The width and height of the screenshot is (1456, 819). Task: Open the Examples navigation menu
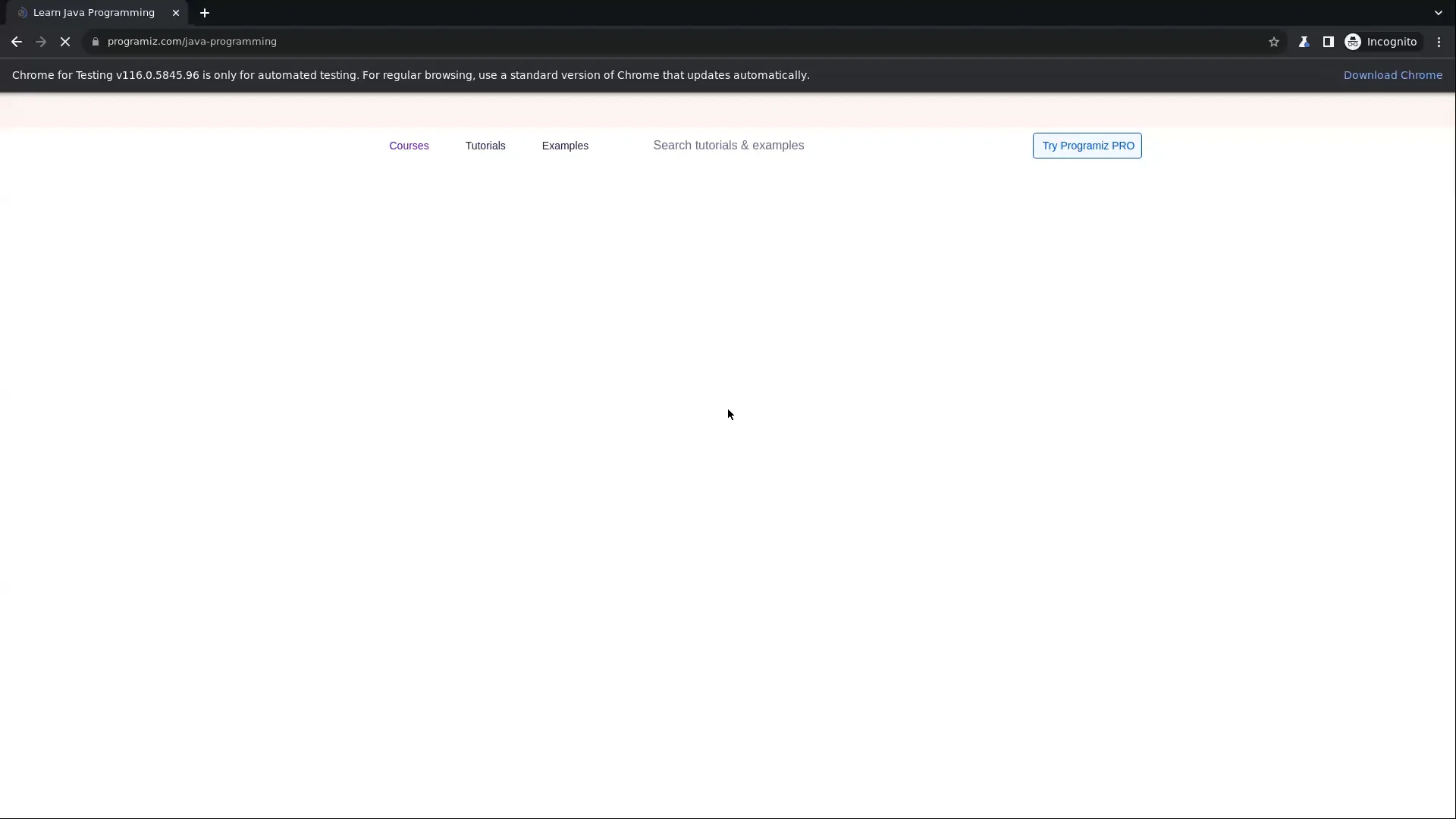(x=565, y=146)
